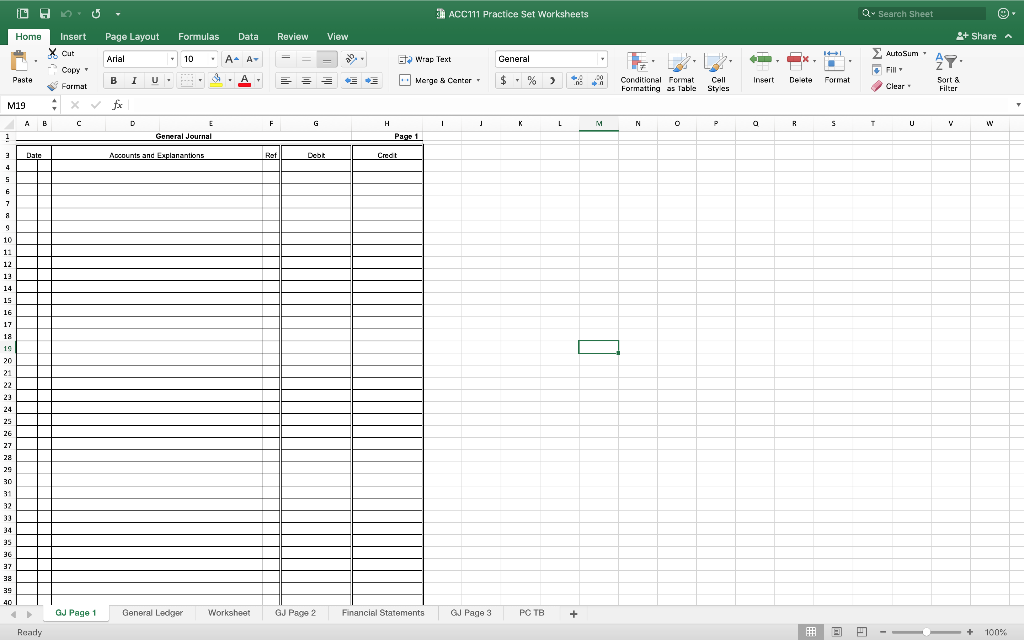Cut the selection with scissors icon
The height and width of the screenshot is (640, 1024).
52,54
